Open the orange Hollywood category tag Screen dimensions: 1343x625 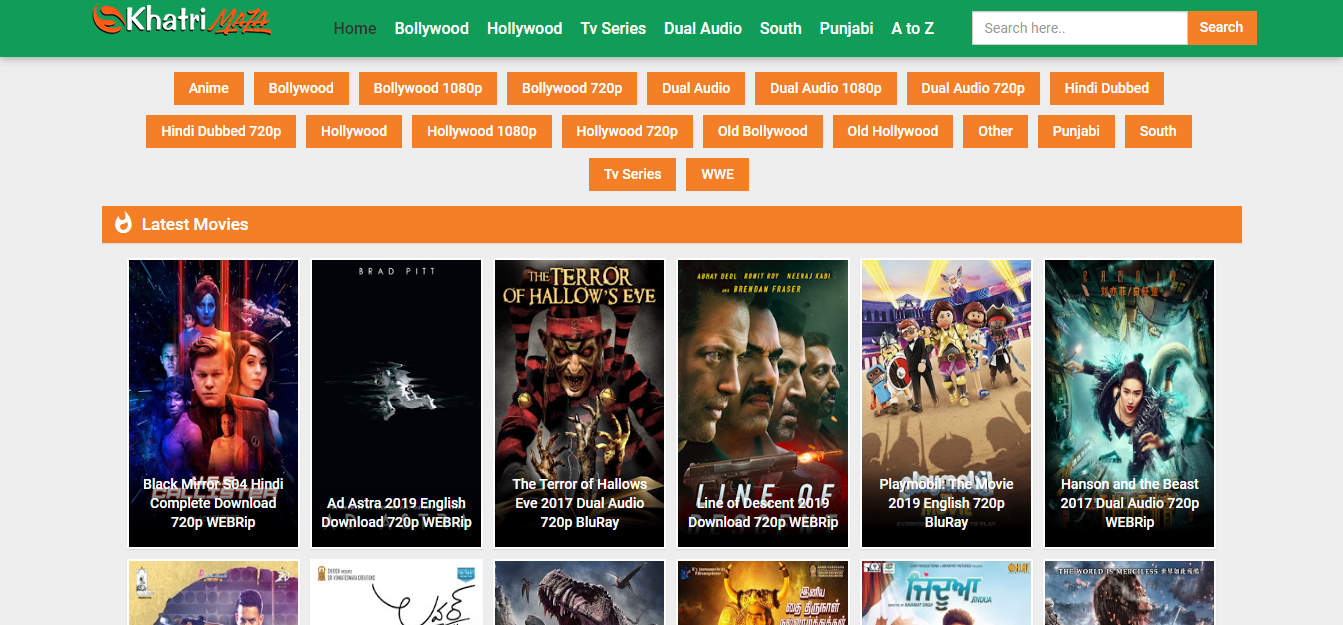pos(354,131)
